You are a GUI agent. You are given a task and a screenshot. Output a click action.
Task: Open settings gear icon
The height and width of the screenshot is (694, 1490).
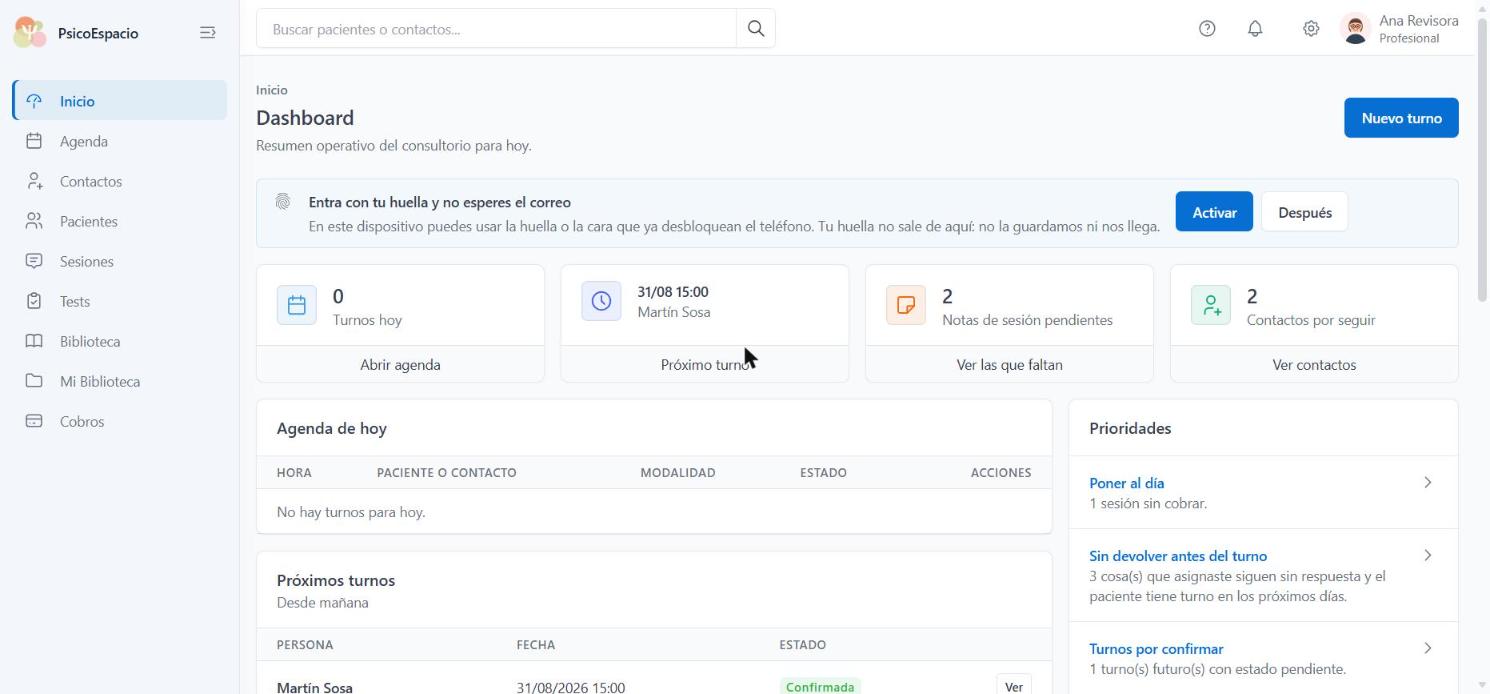click(x=1311, y=29)
